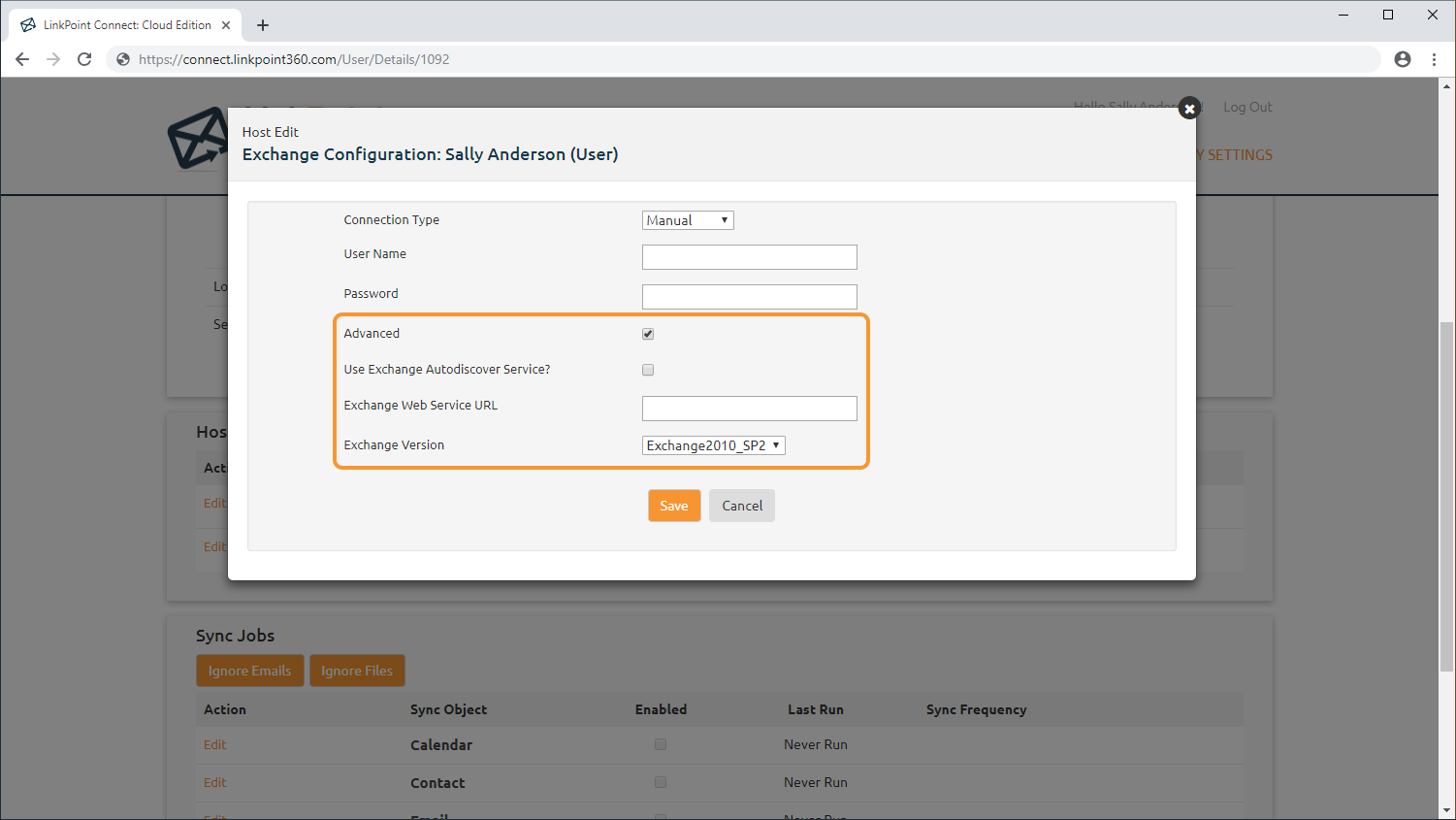The width and height of the screenshot is (1456, 820).
Task: Click the Contact sync object text
Action: (x=437, y=783)
